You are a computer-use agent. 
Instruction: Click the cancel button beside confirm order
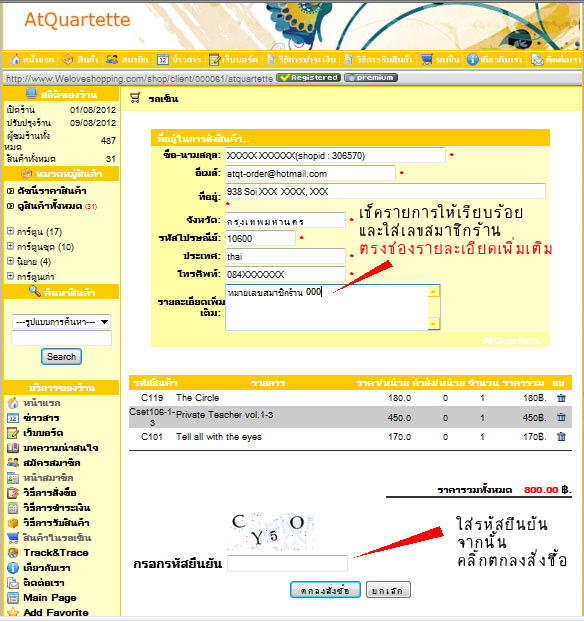(388, 590)
